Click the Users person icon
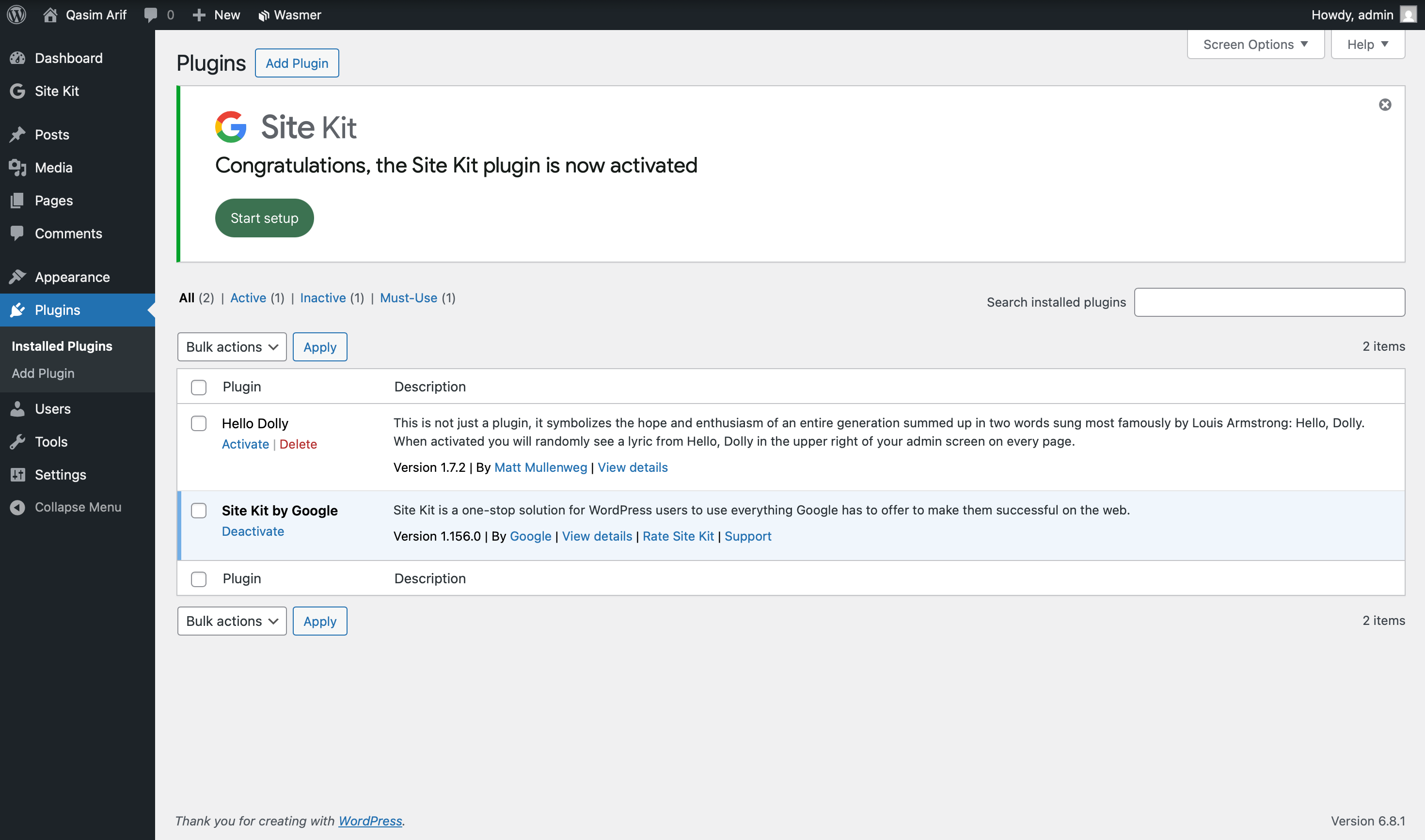 click(17, 409)
